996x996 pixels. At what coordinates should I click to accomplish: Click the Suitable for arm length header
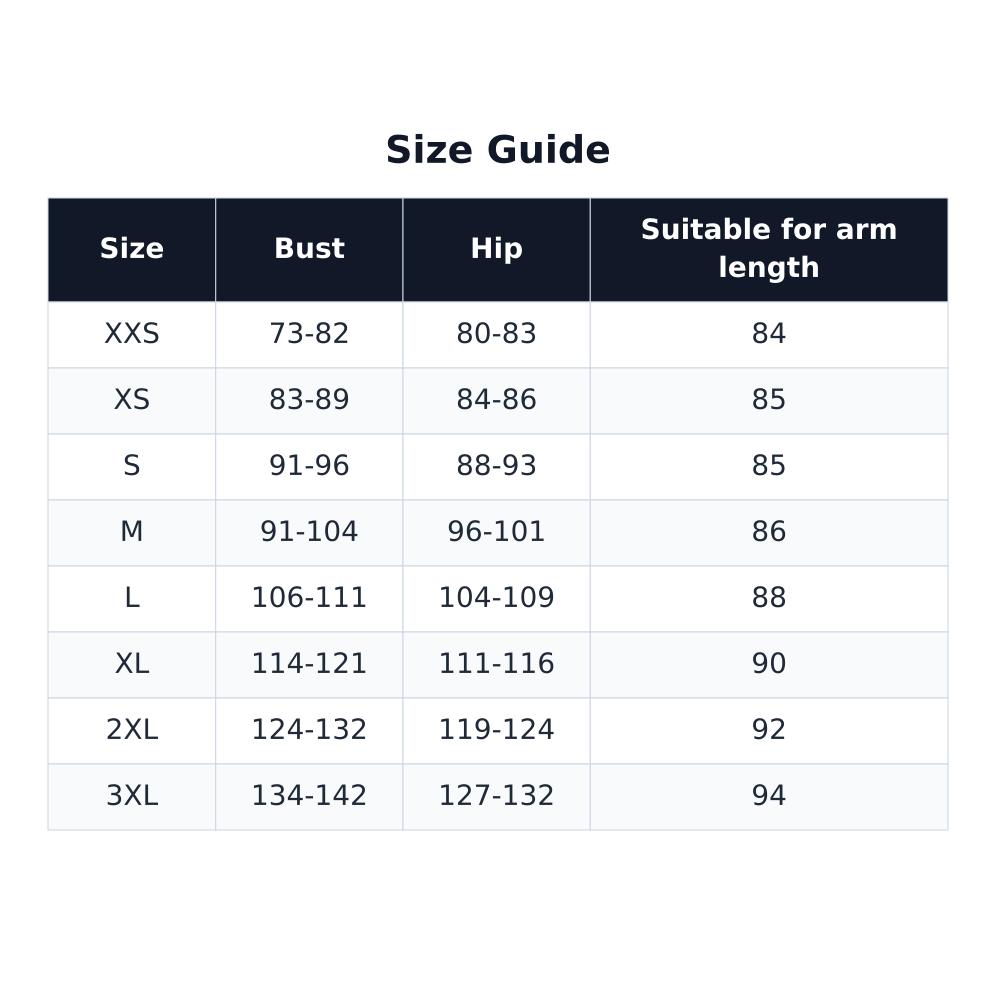769,249
